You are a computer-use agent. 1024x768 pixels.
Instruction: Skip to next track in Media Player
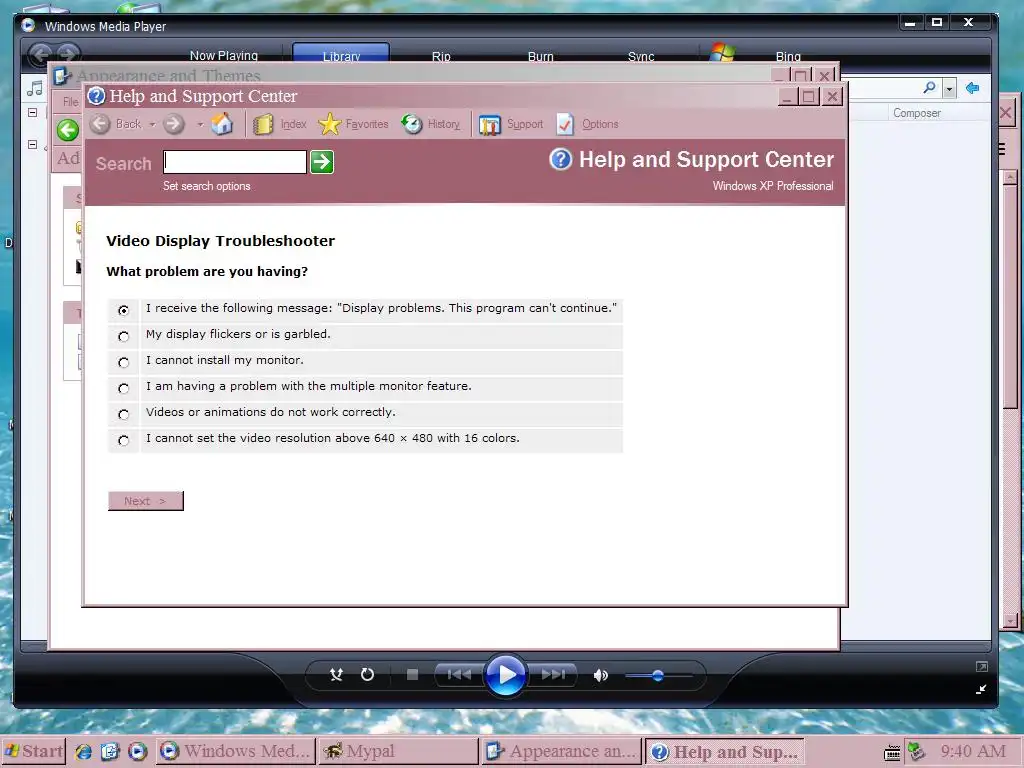click(554, 675)
